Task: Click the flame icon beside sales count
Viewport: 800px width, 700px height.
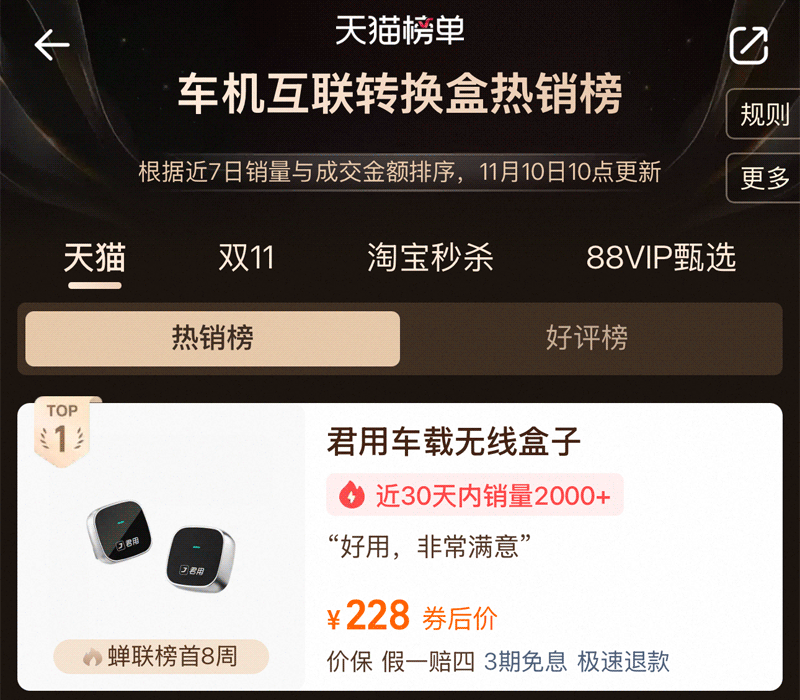Action: coord(352,495)
